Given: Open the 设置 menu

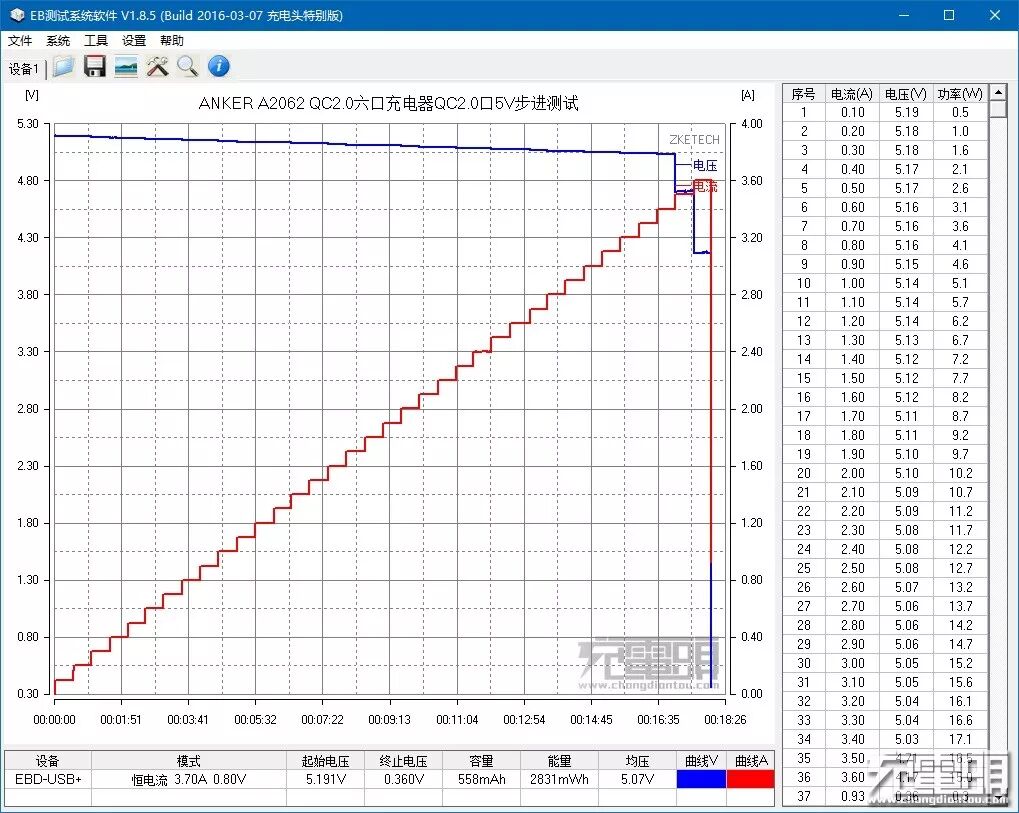Looking at the screenshot, I should pyautogui.click(x=134, y=40).
